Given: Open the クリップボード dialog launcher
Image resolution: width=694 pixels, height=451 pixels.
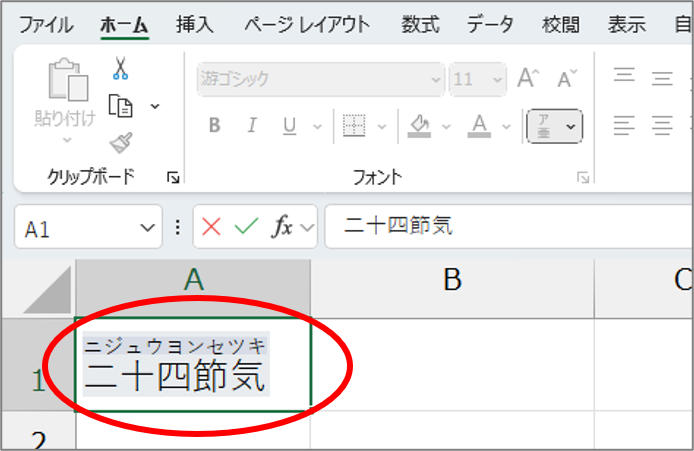Looking at the screenshot, I should click(173, 178).
